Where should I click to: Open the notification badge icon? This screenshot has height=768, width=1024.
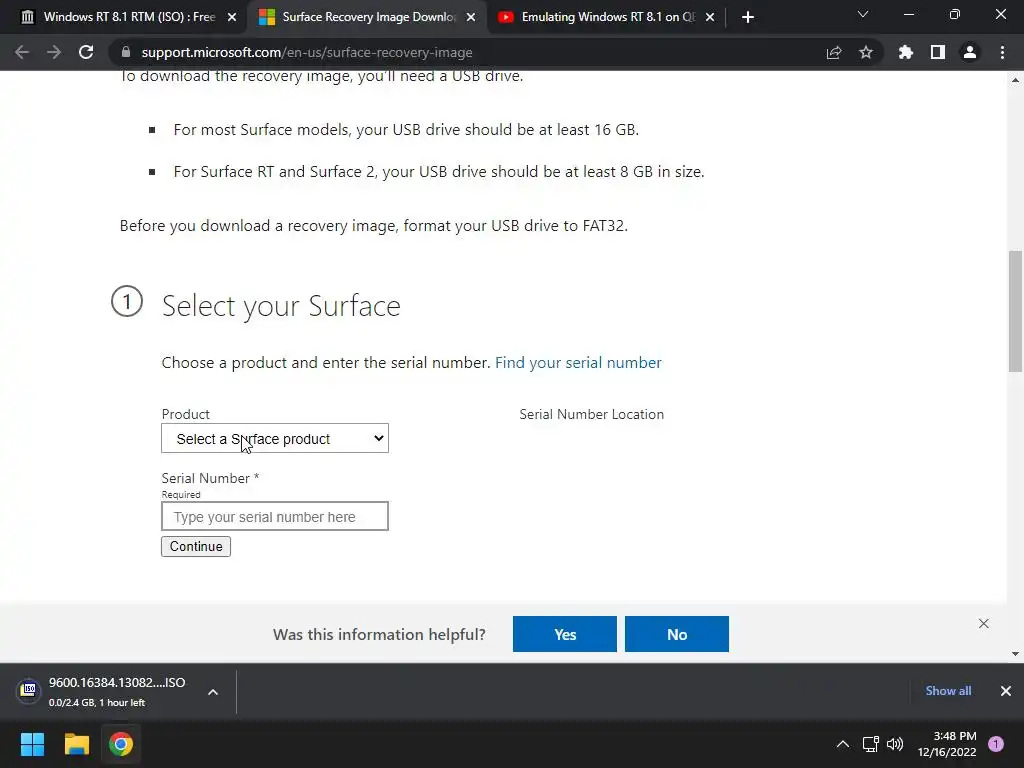995,744
